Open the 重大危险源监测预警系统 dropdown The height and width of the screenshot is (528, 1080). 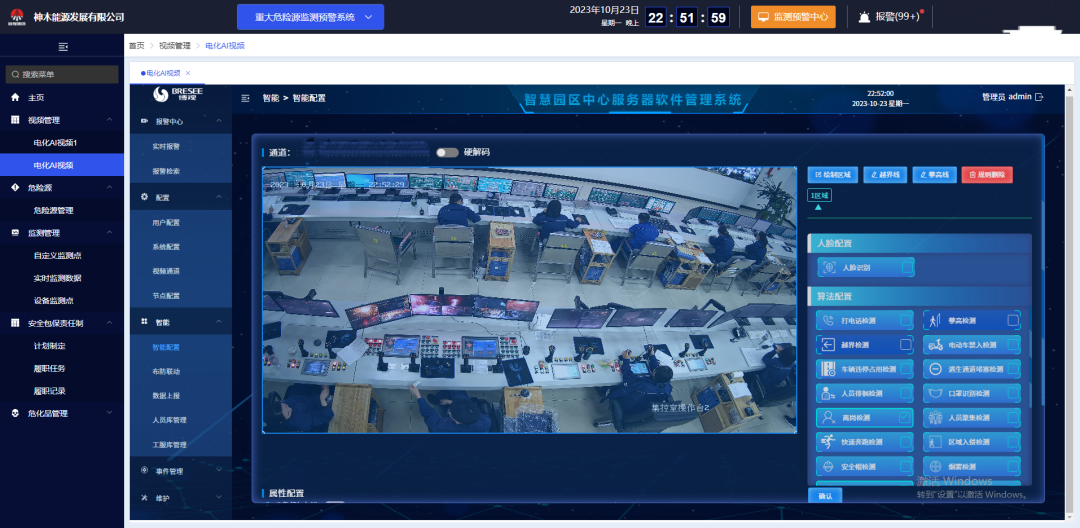tap(310, 17)
